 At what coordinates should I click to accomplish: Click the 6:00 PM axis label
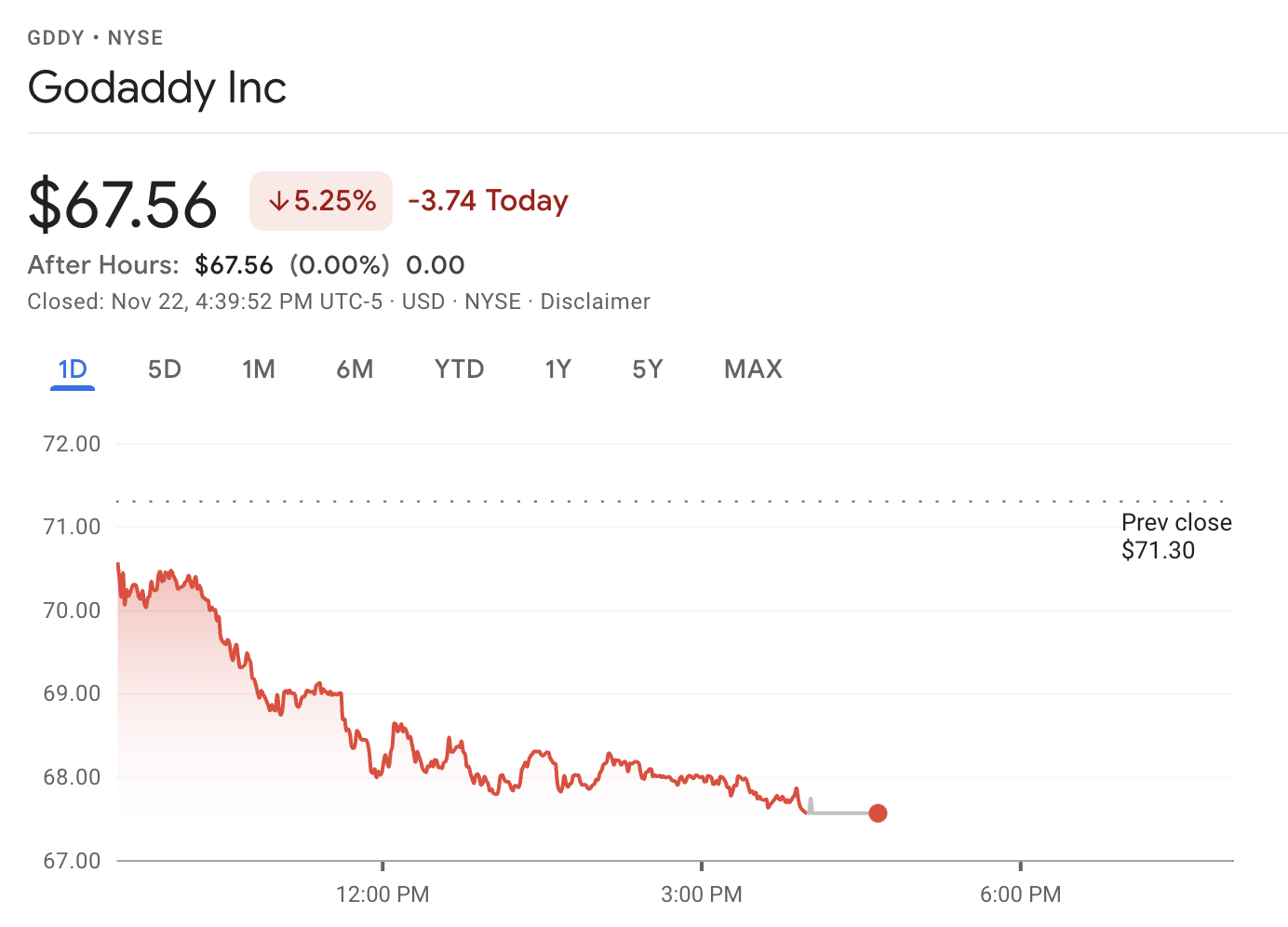click(1020, 894)
